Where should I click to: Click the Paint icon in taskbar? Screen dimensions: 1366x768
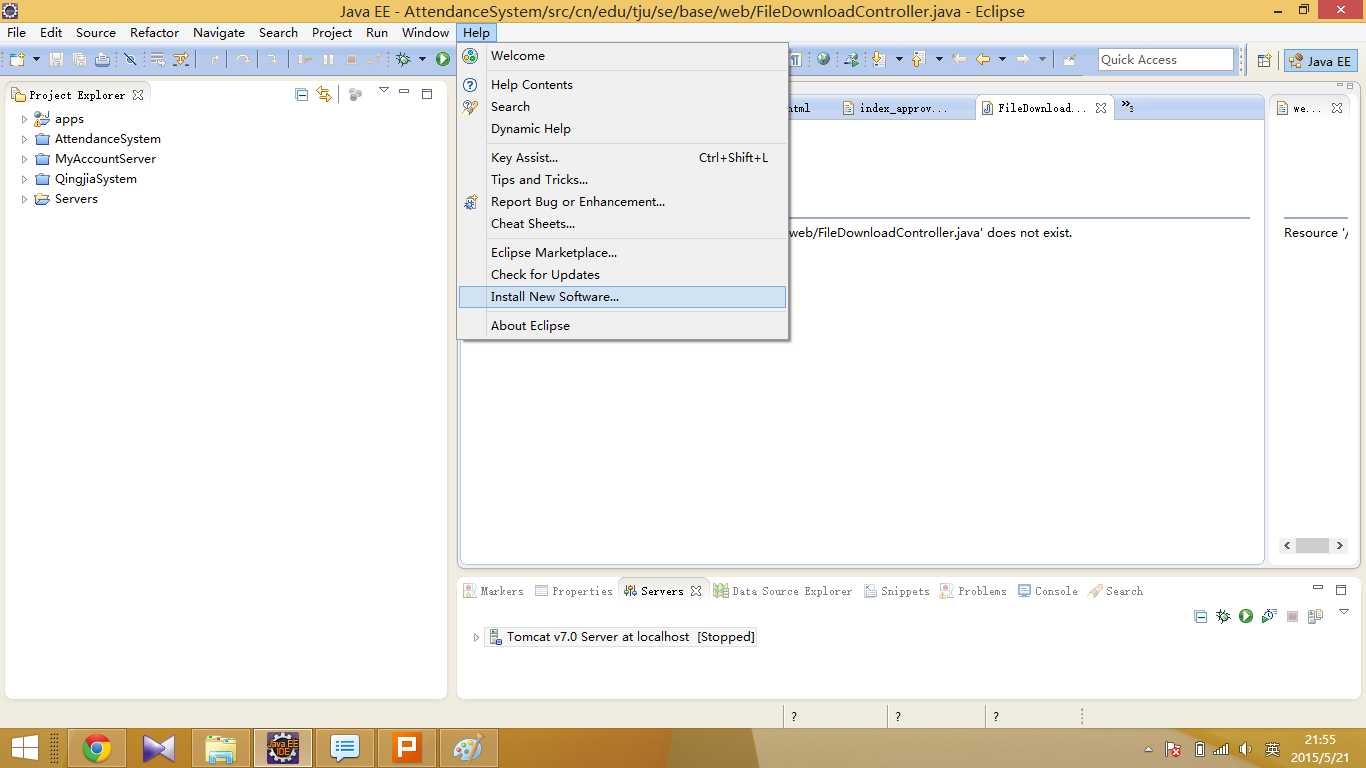468,748
